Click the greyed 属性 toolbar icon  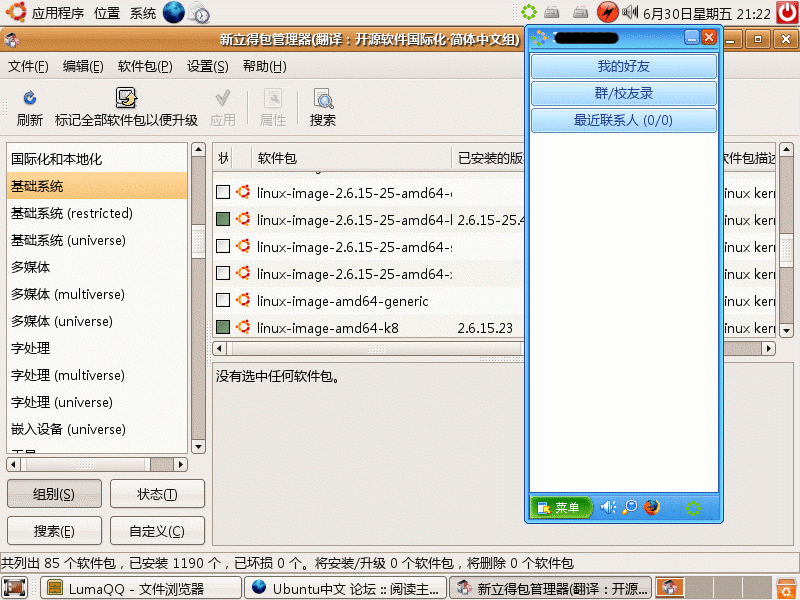(272, 97)
